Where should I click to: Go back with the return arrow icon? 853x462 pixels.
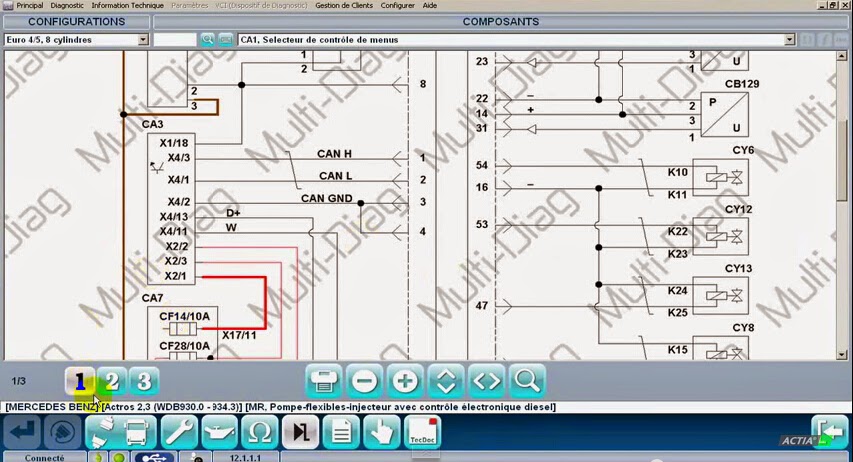(x=22, y=432)
